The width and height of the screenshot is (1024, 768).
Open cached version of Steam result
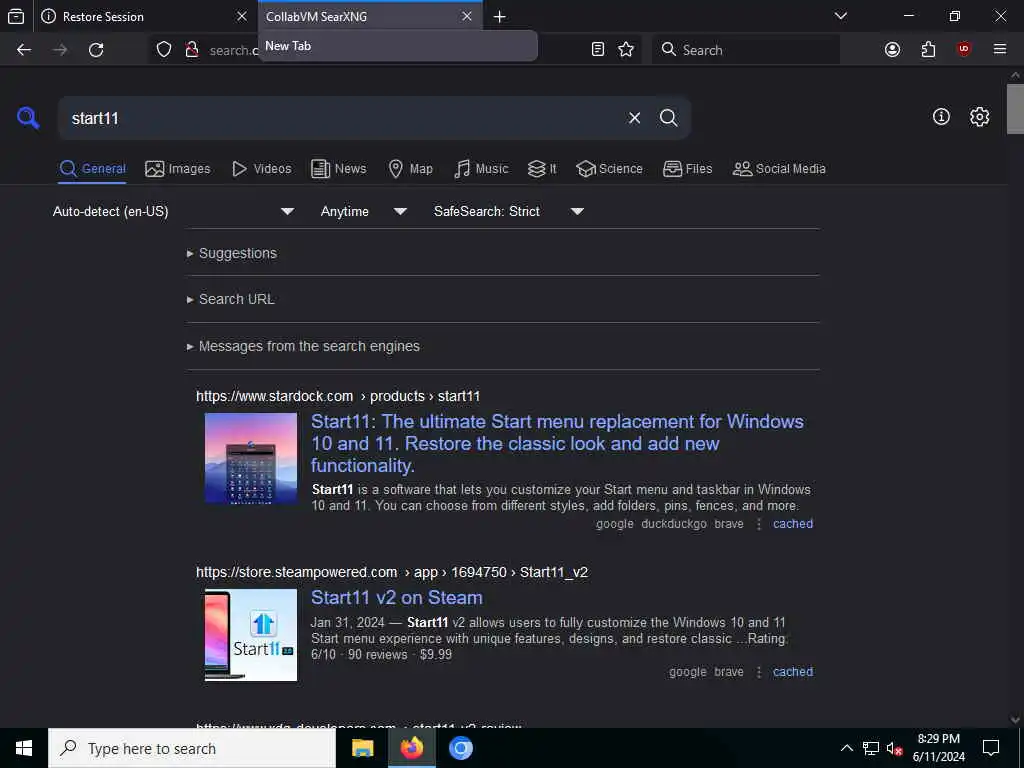793,672
